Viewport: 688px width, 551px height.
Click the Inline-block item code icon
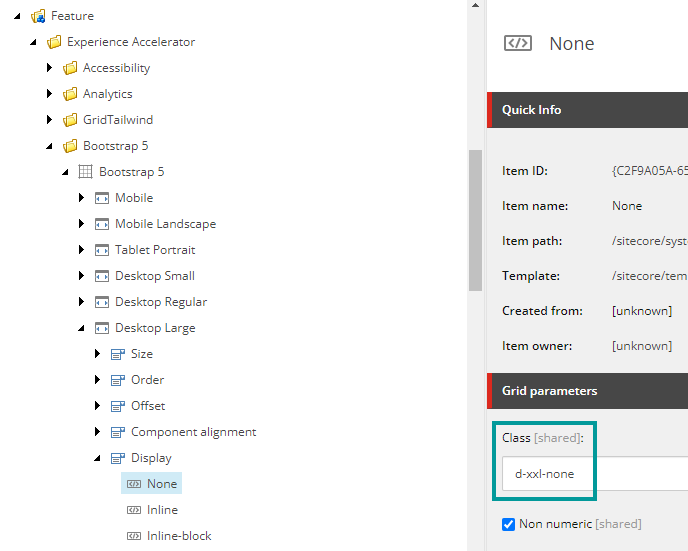pos(134,536)
